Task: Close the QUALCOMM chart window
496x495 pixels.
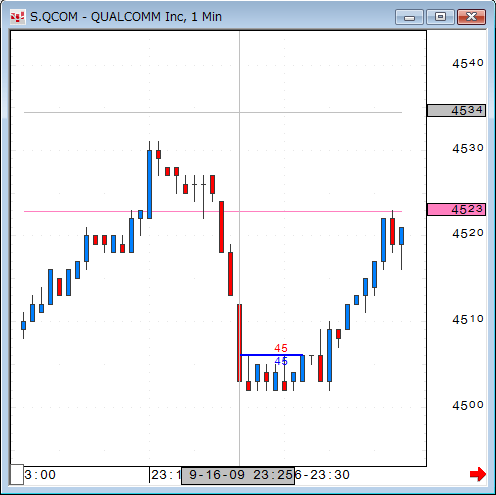Action: pos(471,17)
